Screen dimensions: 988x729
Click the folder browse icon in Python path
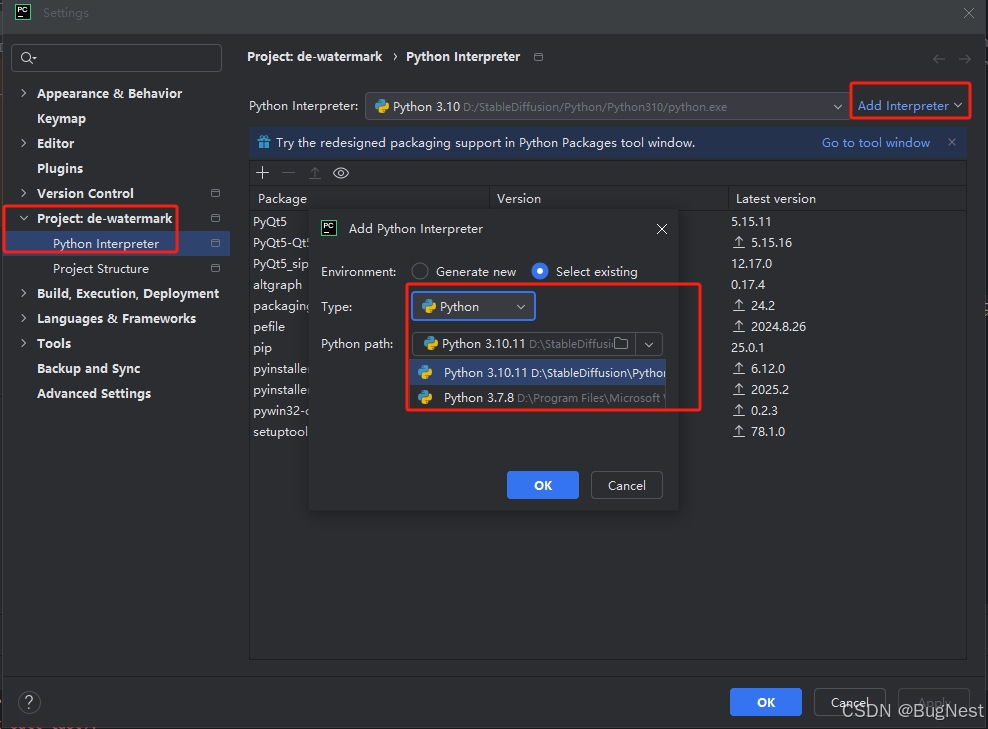click(x=621, y=343)
